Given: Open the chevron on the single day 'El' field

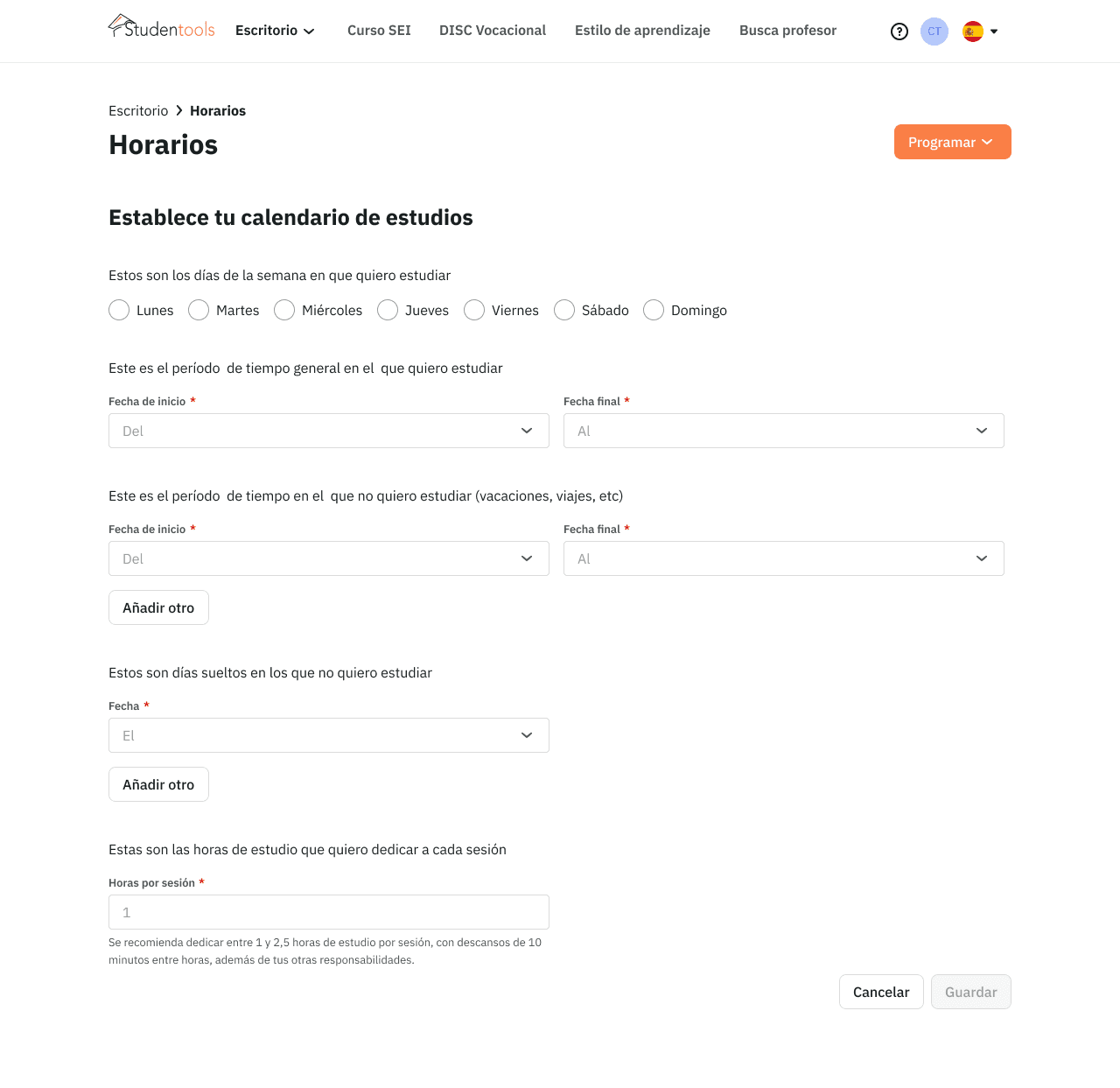Looking at the screenshot, I should [527, 735].
